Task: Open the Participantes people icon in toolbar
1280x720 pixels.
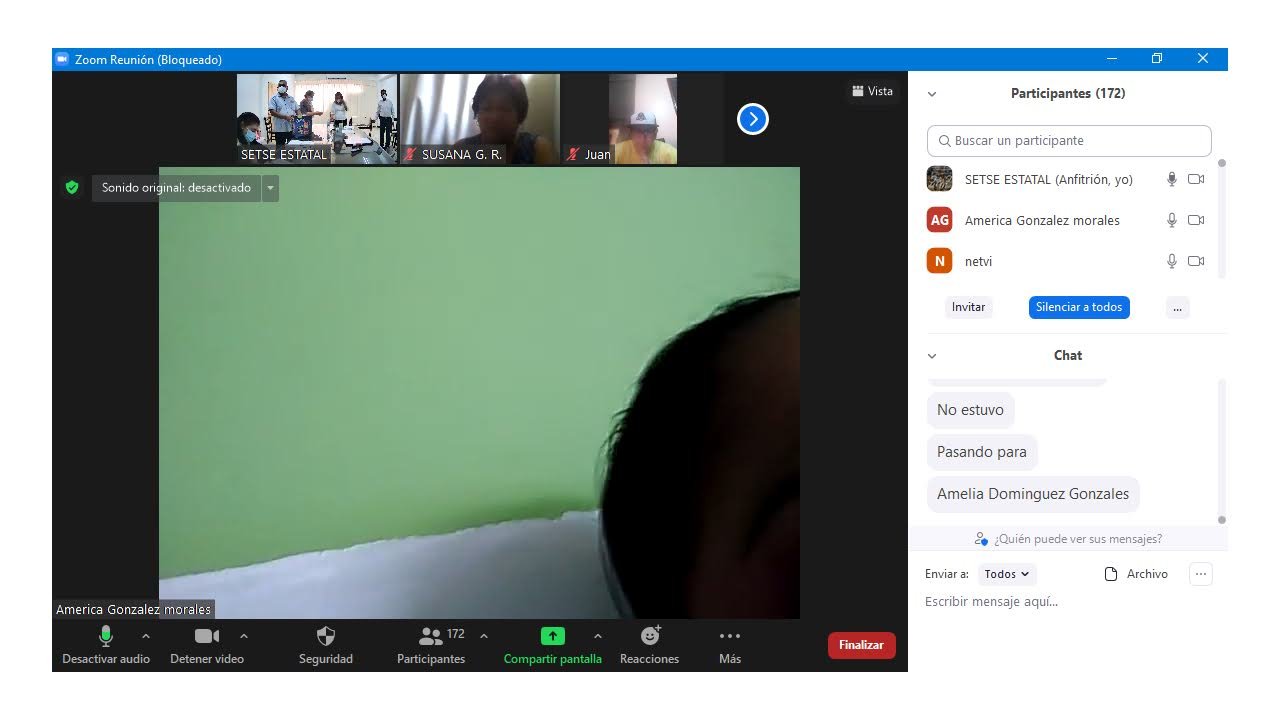Action: click(431, 636)
